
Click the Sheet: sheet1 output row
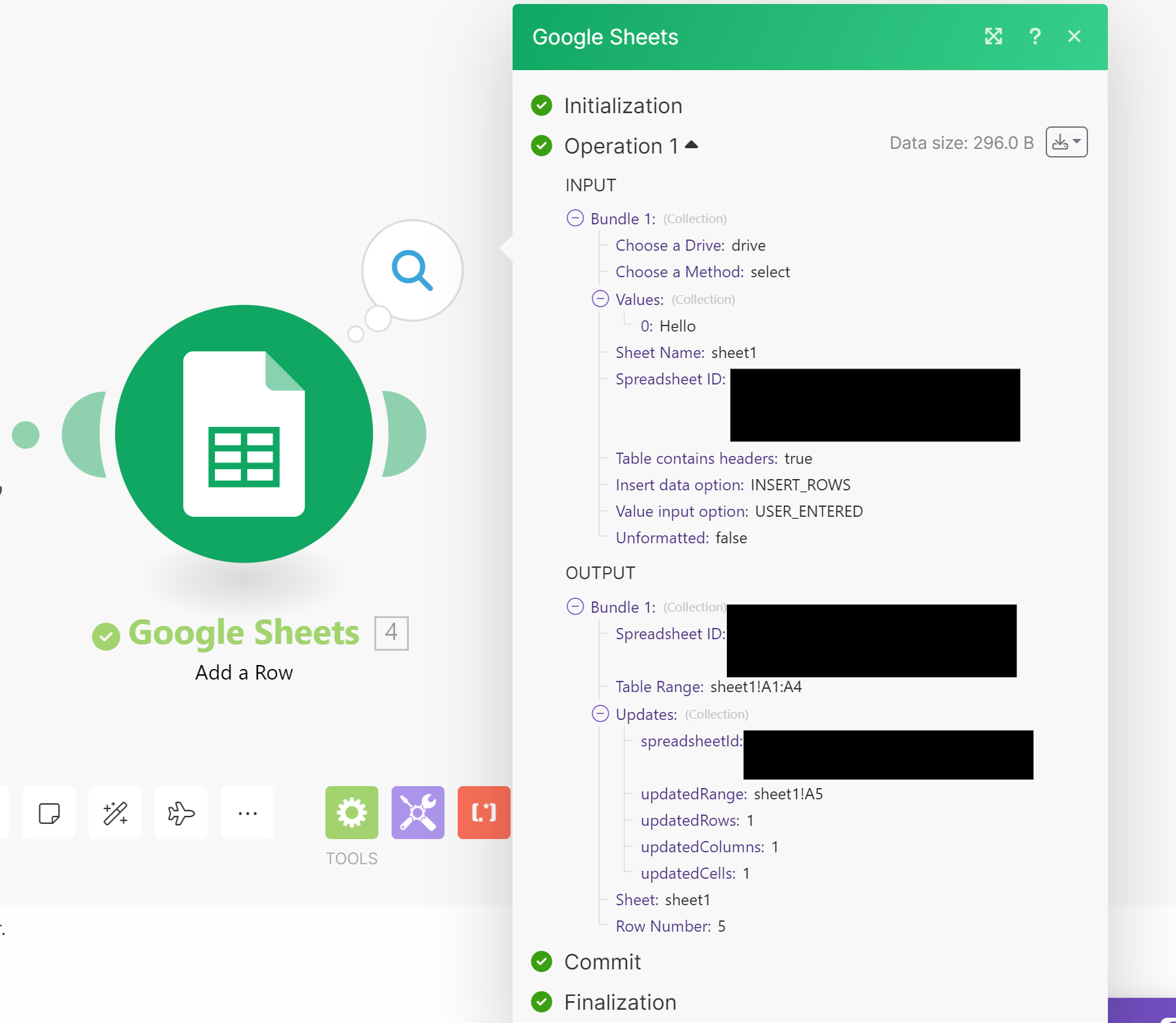coord(663,900)
